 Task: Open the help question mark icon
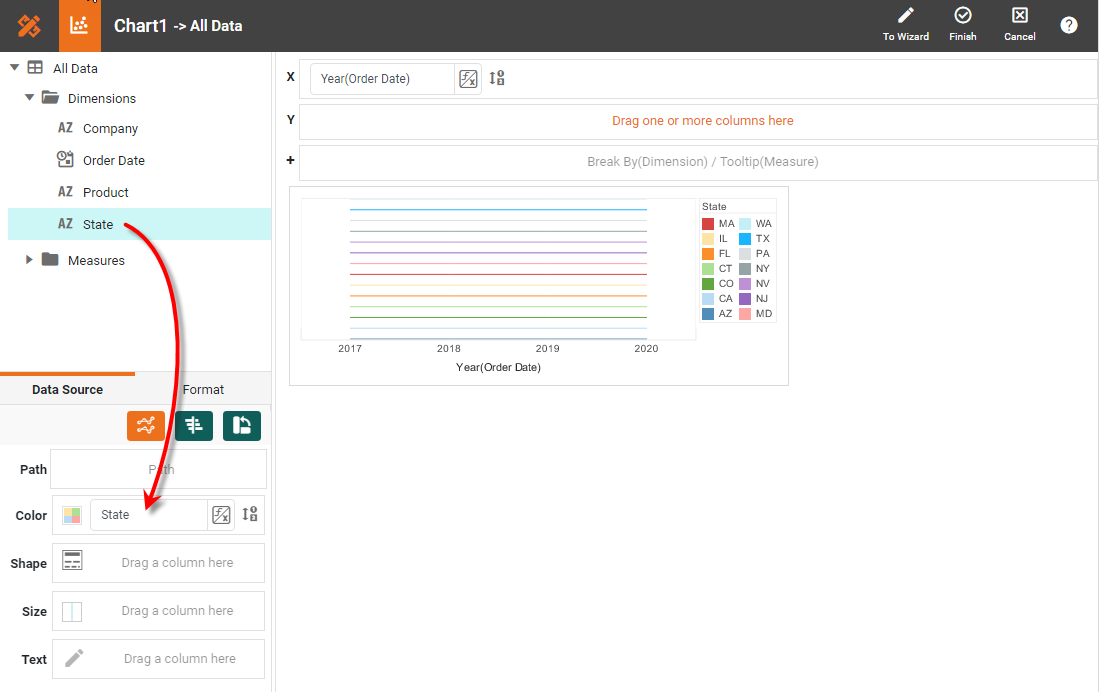coord(1069,26)
